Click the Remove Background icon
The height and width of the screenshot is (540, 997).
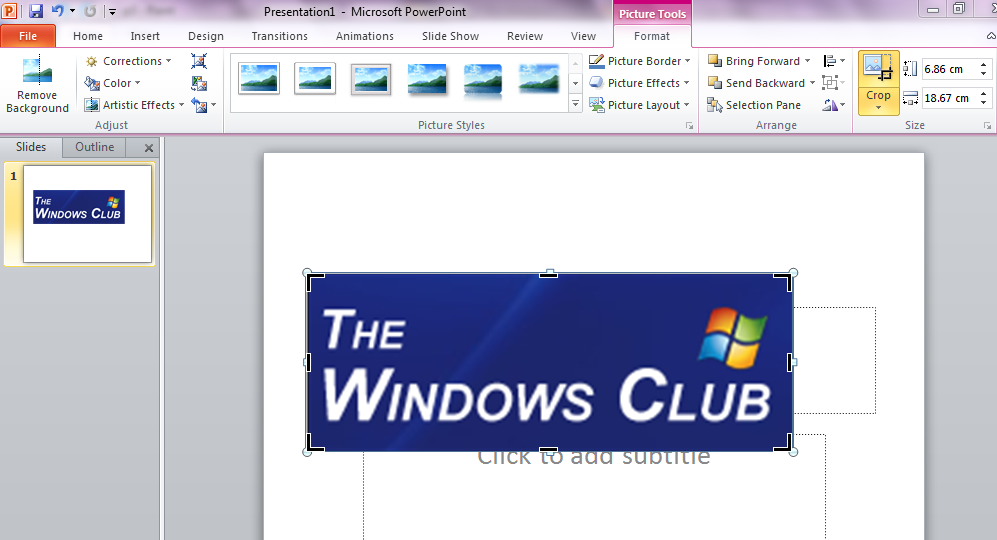[37, 70]
